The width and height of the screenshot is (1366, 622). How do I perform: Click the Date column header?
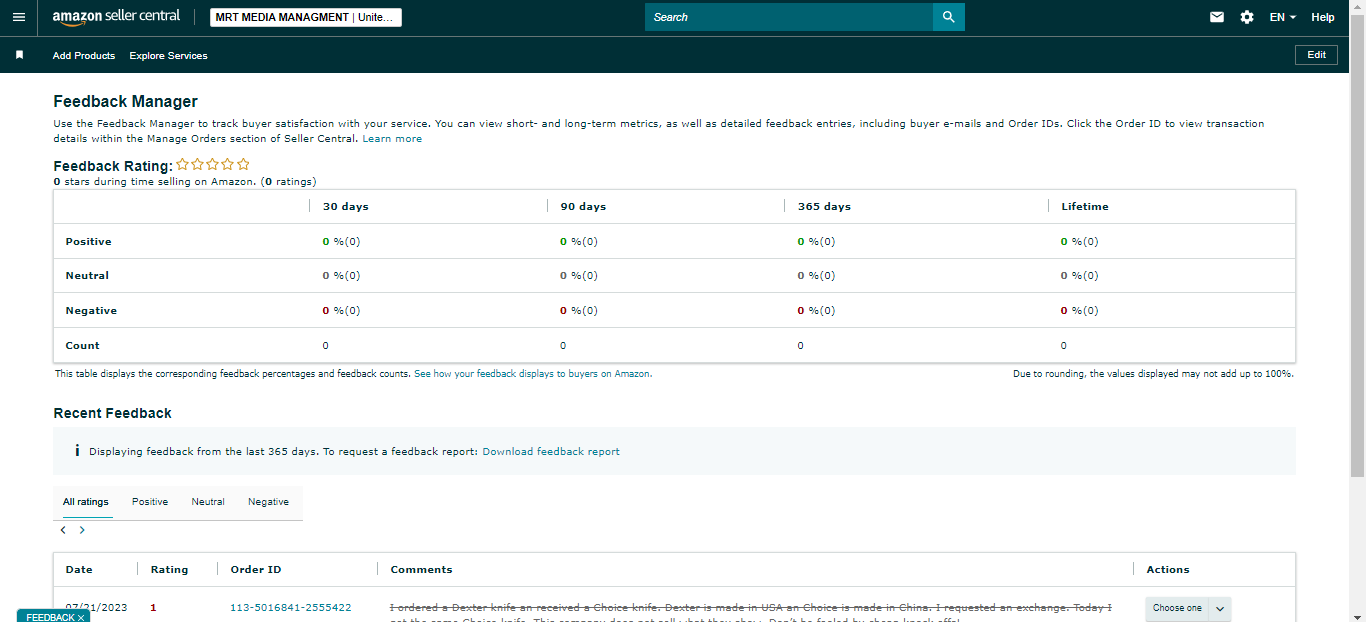79,569
